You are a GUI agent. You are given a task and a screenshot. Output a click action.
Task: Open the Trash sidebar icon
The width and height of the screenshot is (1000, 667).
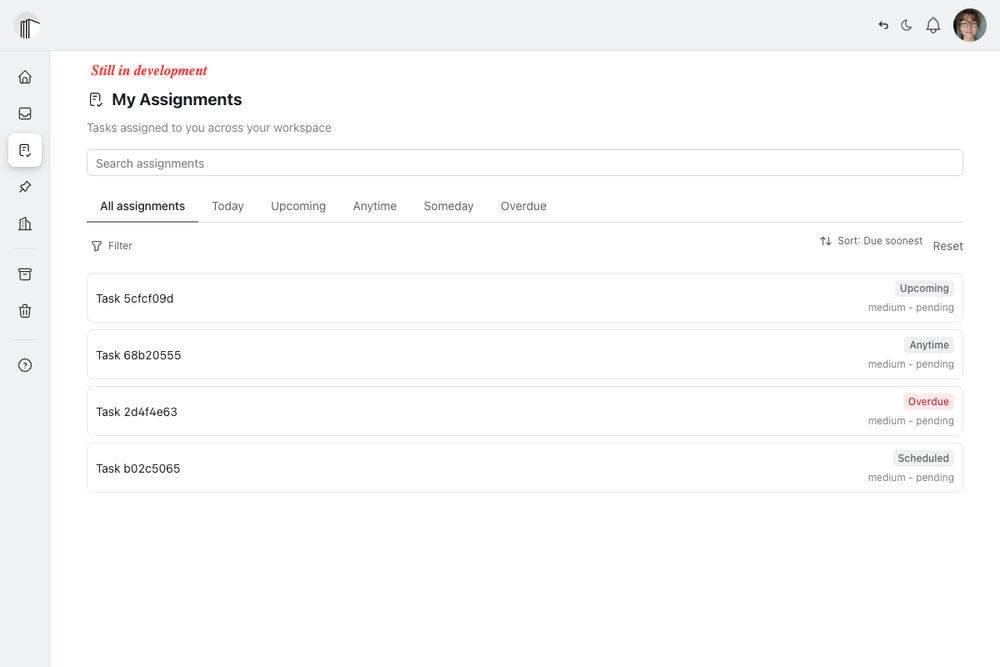pos(25,311)
